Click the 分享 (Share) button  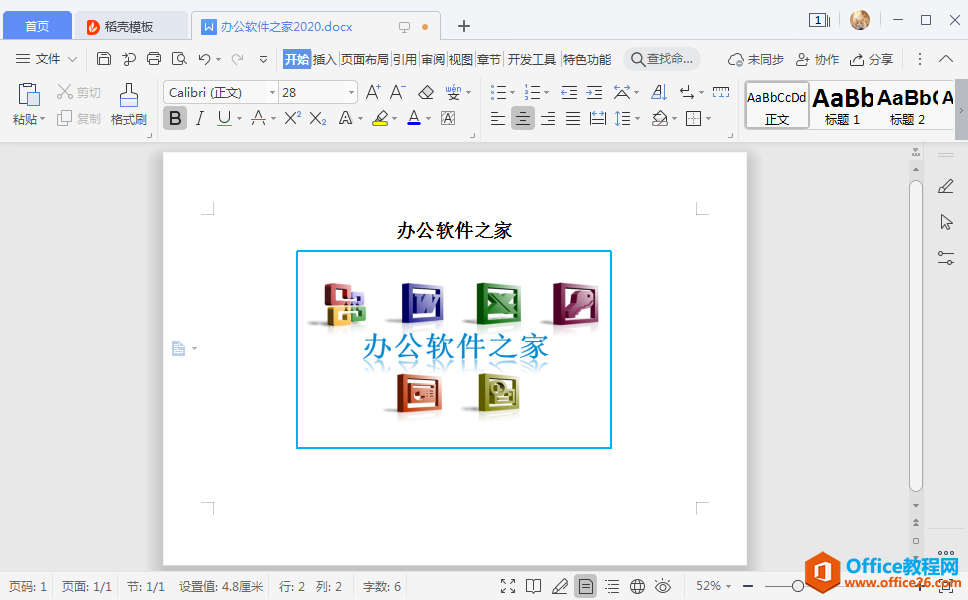(871, 59)
